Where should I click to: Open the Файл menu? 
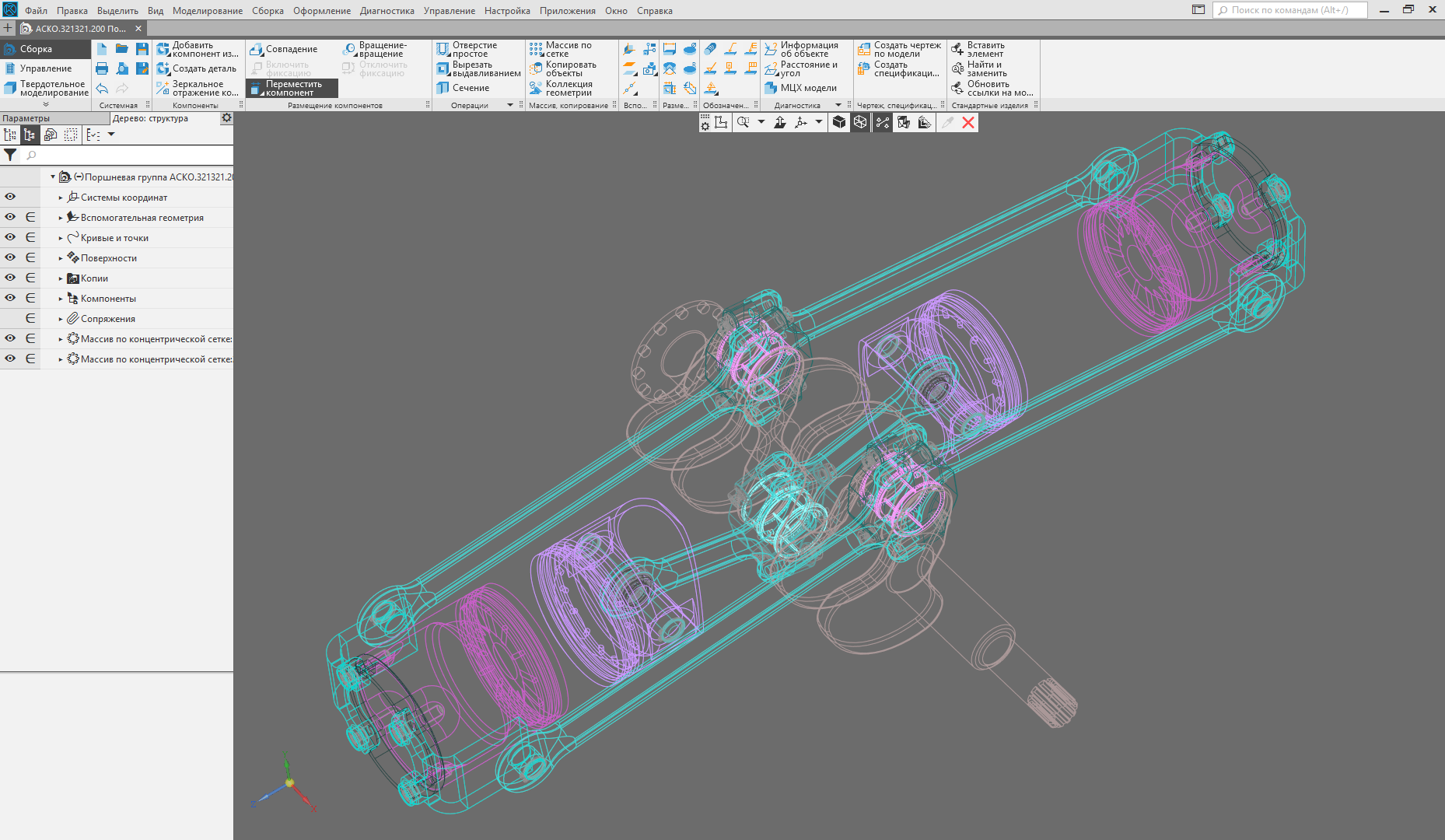pyautogui.click(x=36, y=11)
